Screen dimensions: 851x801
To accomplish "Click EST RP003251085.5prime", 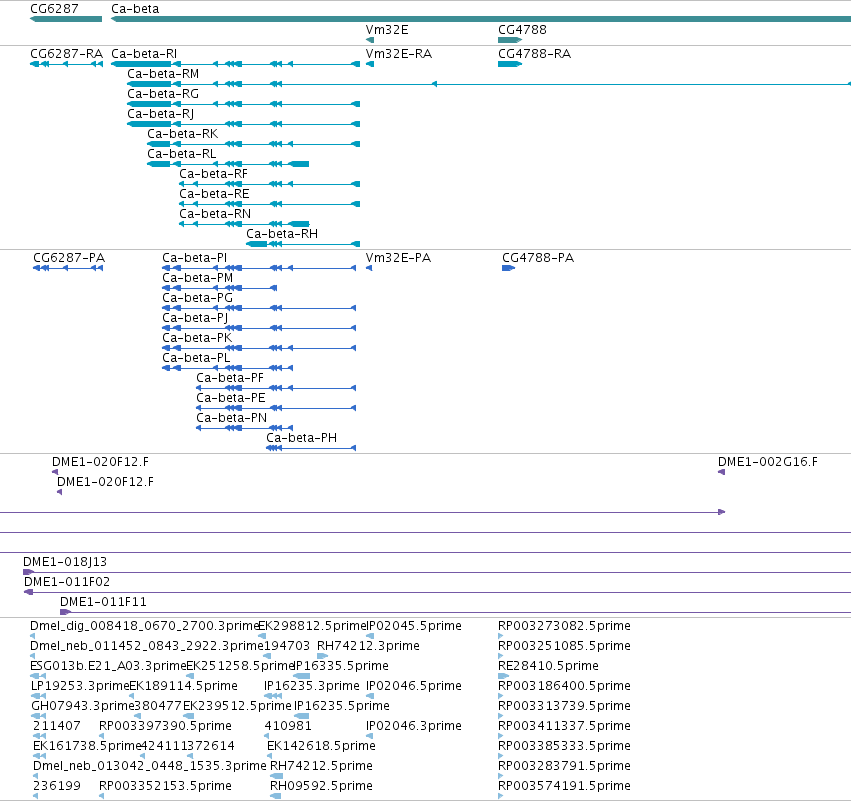I will tap(564, 646).
